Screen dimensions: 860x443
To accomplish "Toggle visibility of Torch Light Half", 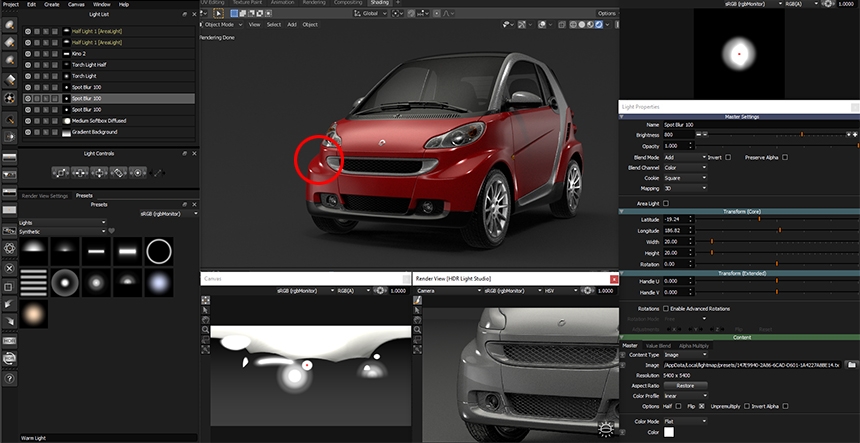I will pyautogui.click(x=27, y=65).
